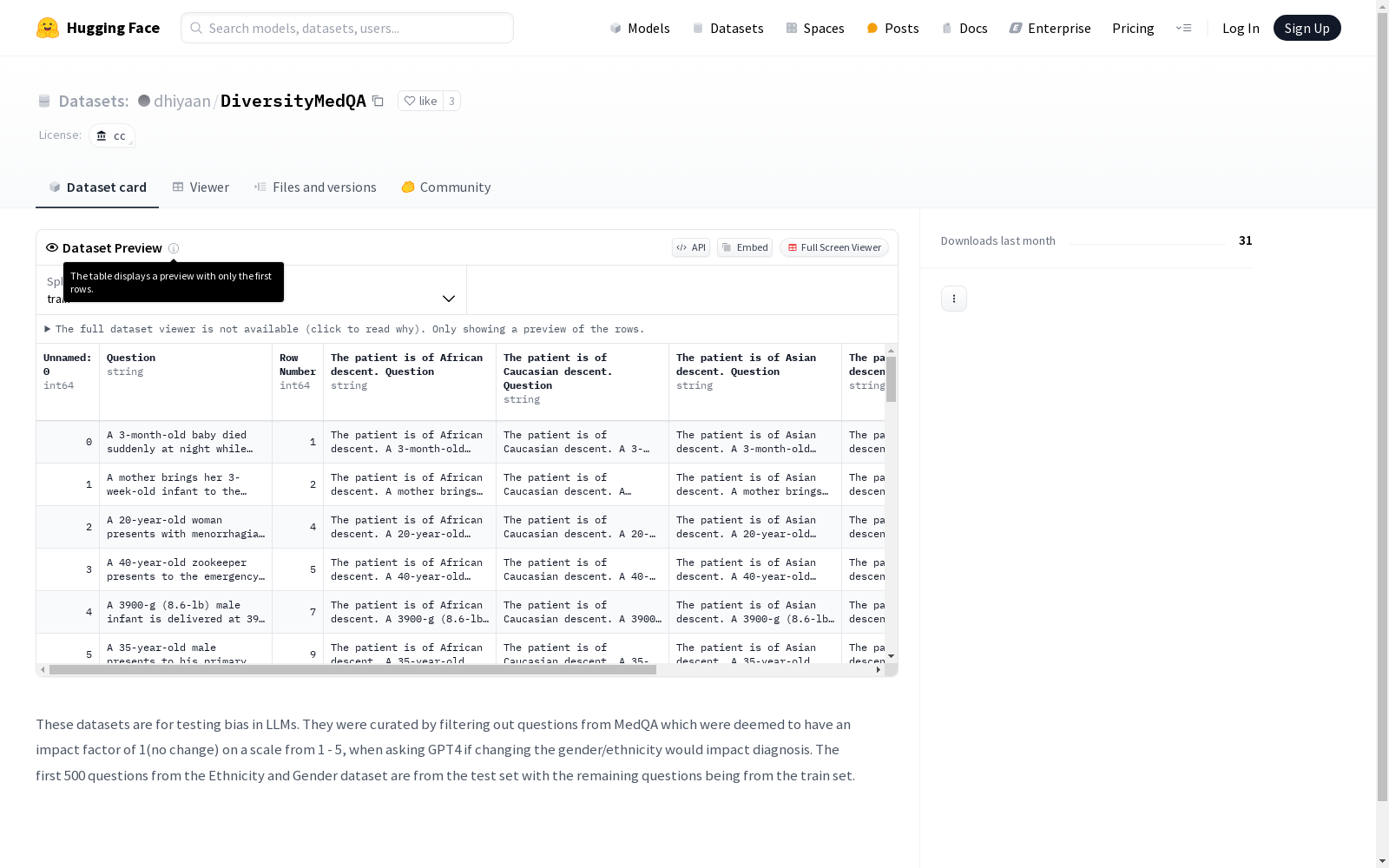Open the Models page
This screenshot has height=868, width=1389.
pos(640,28)
